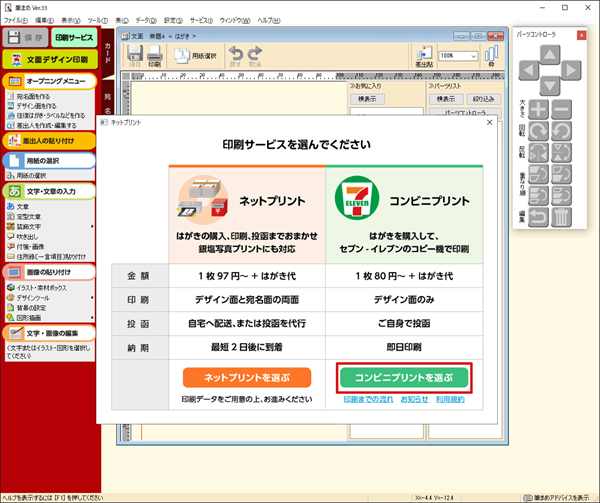
Task: Click the 用紙の選択 section header
Action: click(50, 161)
